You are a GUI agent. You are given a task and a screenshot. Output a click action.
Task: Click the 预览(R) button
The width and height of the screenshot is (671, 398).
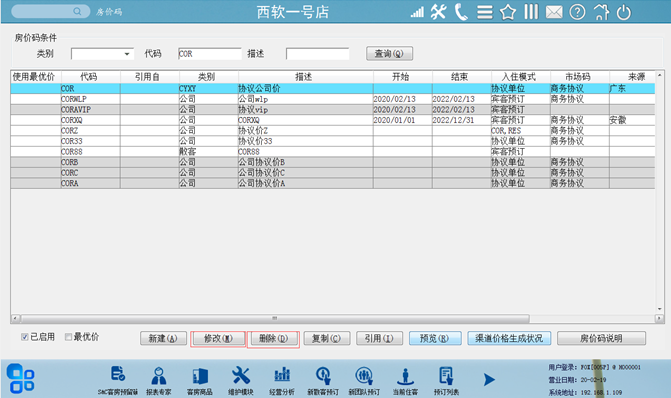click(x=435, y=339)
